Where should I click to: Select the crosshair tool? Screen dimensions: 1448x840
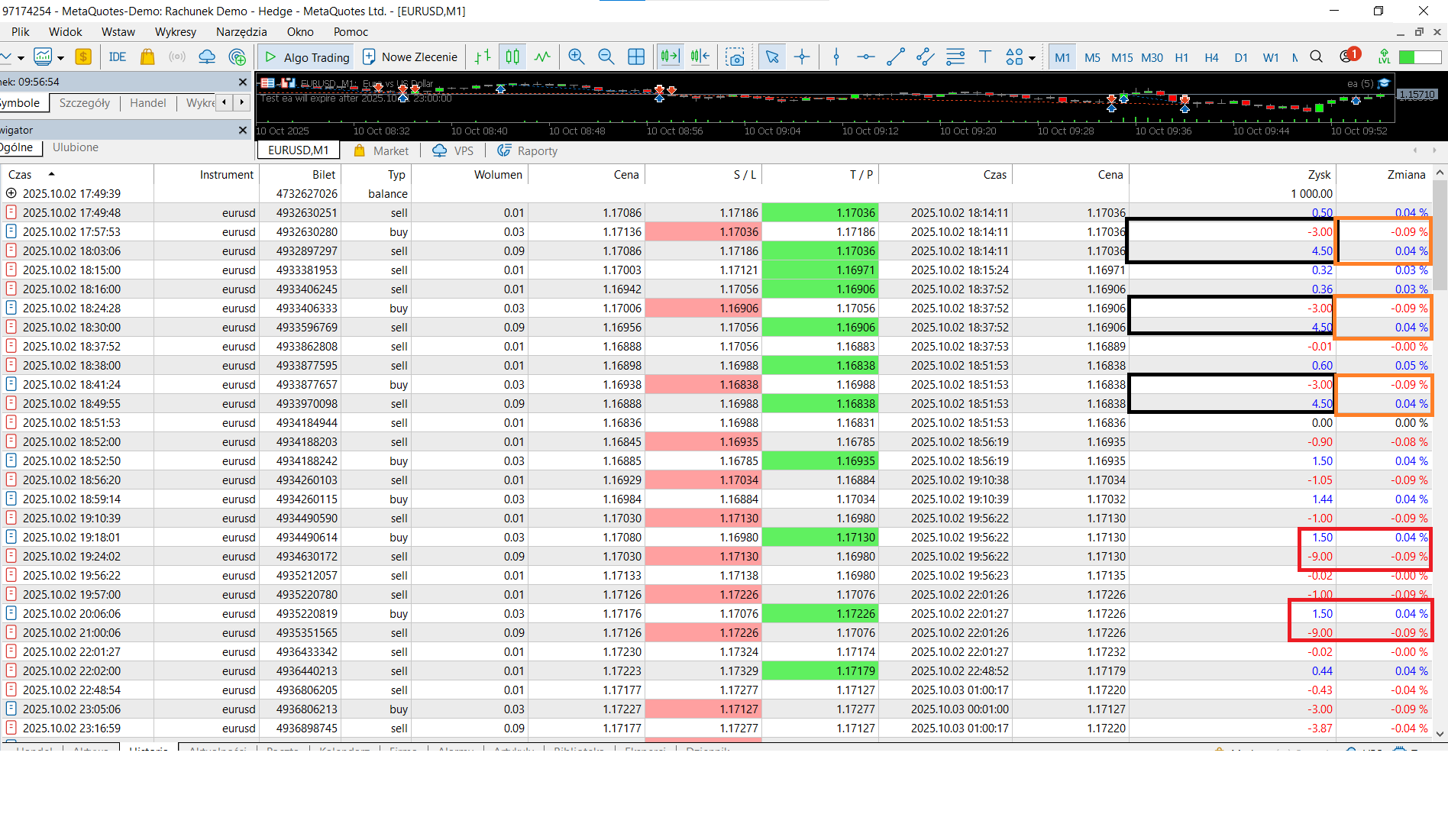[x=802, y=57]
